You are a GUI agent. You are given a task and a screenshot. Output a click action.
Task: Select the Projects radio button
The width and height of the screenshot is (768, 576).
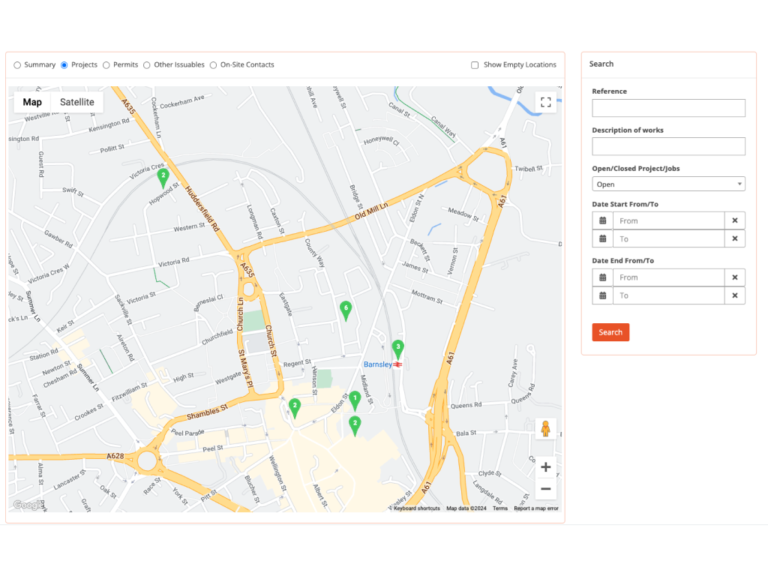64,65
